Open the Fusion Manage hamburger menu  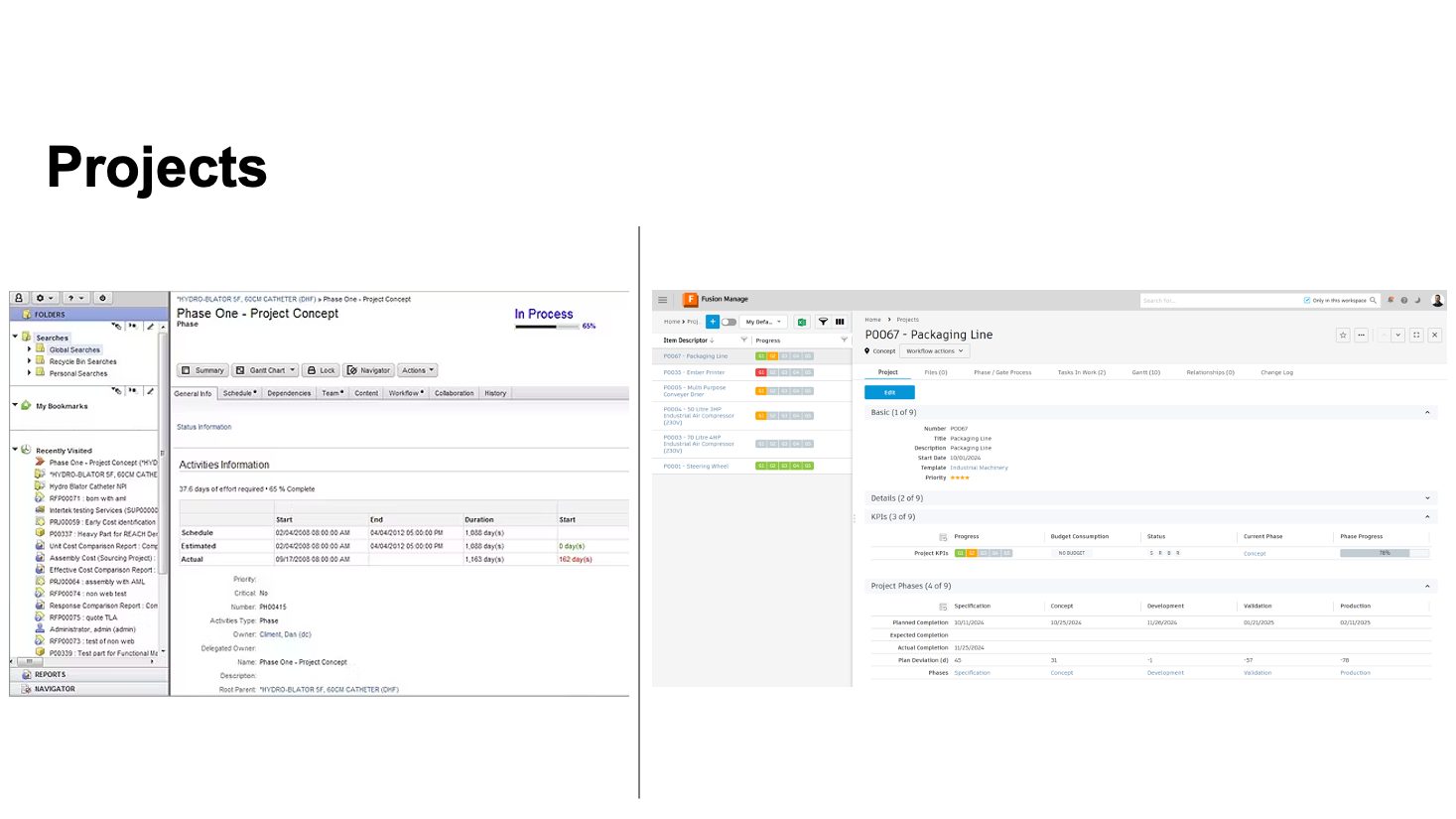[x=662, y=299]
